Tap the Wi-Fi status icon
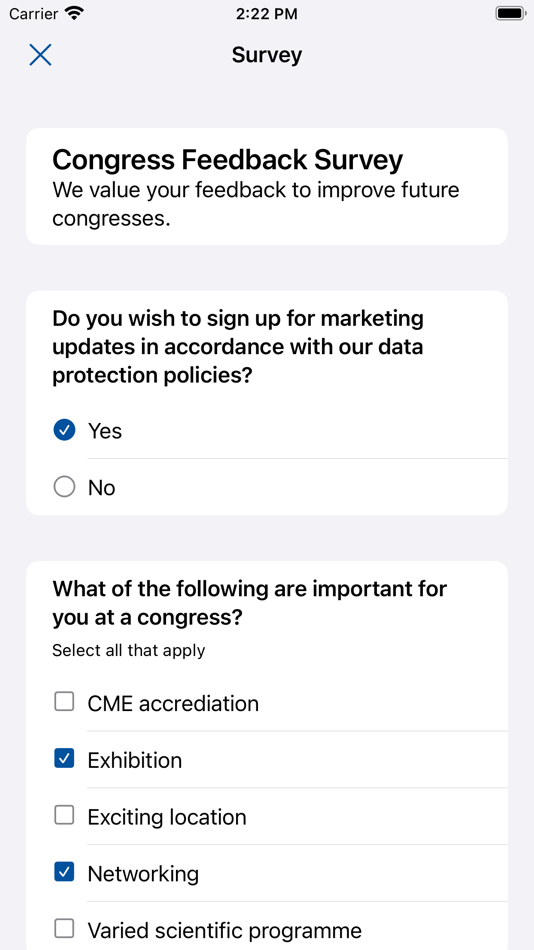 click(x=75, y=13)
